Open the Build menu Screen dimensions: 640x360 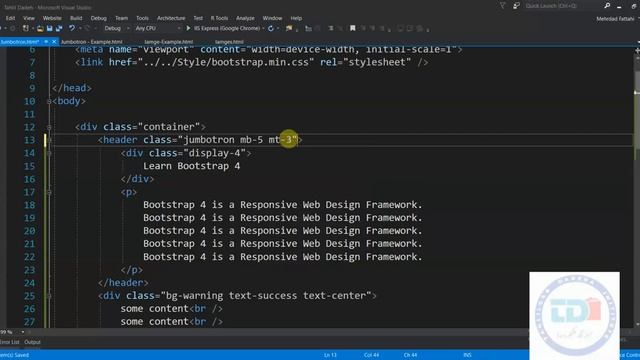pyautogui.click(x=76, y=18)
